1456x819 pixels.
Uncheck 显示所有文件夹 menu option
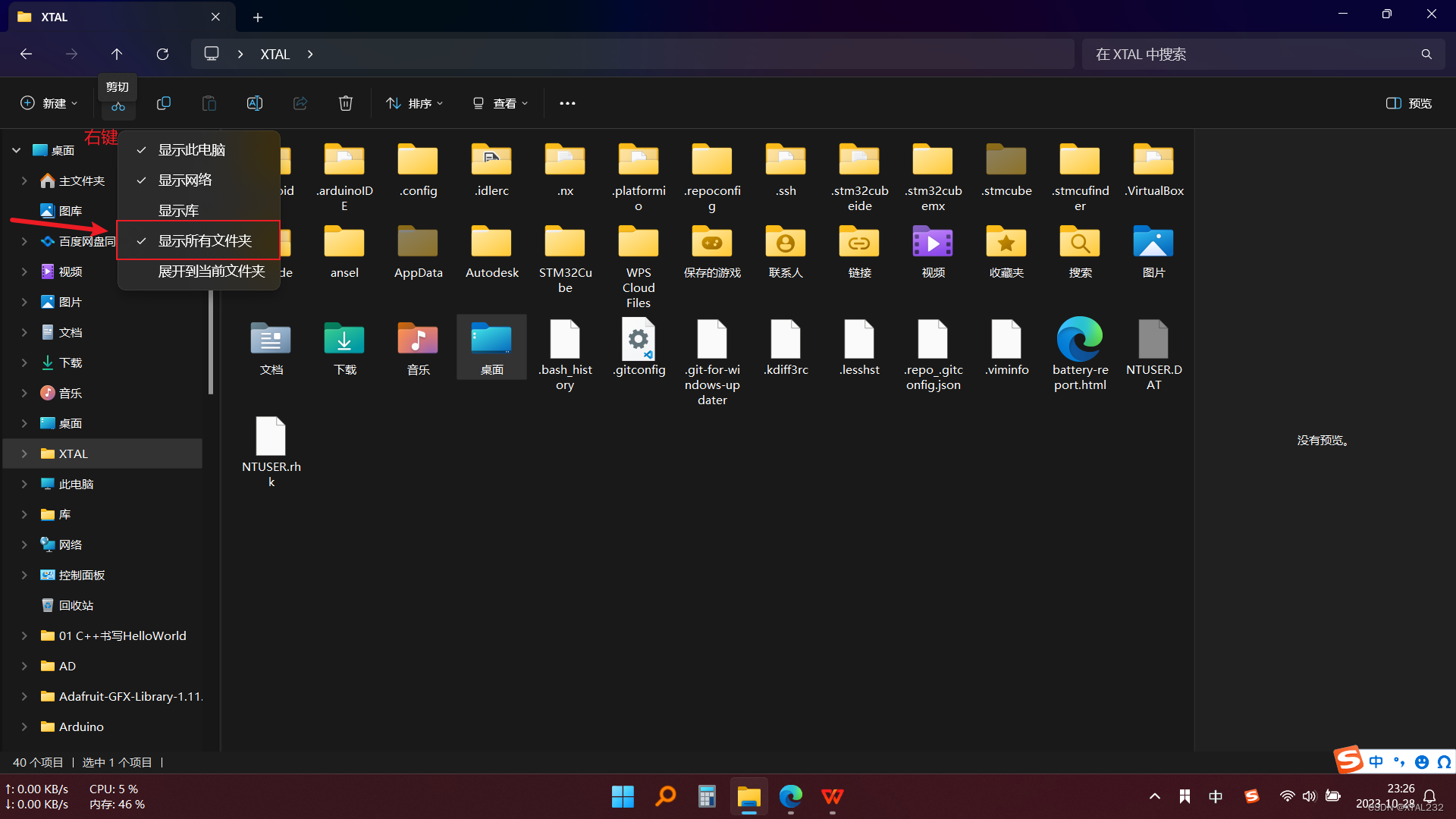coord(204,241)
